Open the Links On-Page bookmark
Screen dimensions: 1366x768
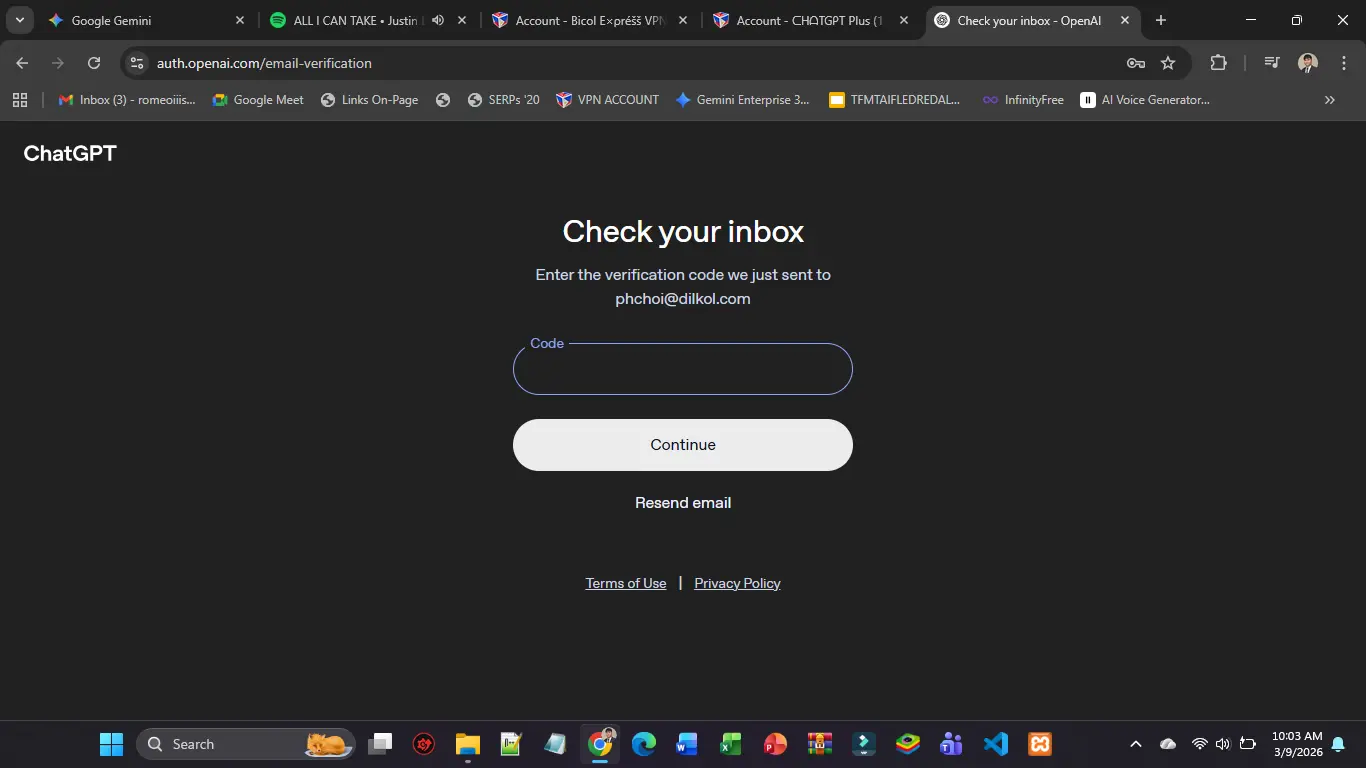369,100
